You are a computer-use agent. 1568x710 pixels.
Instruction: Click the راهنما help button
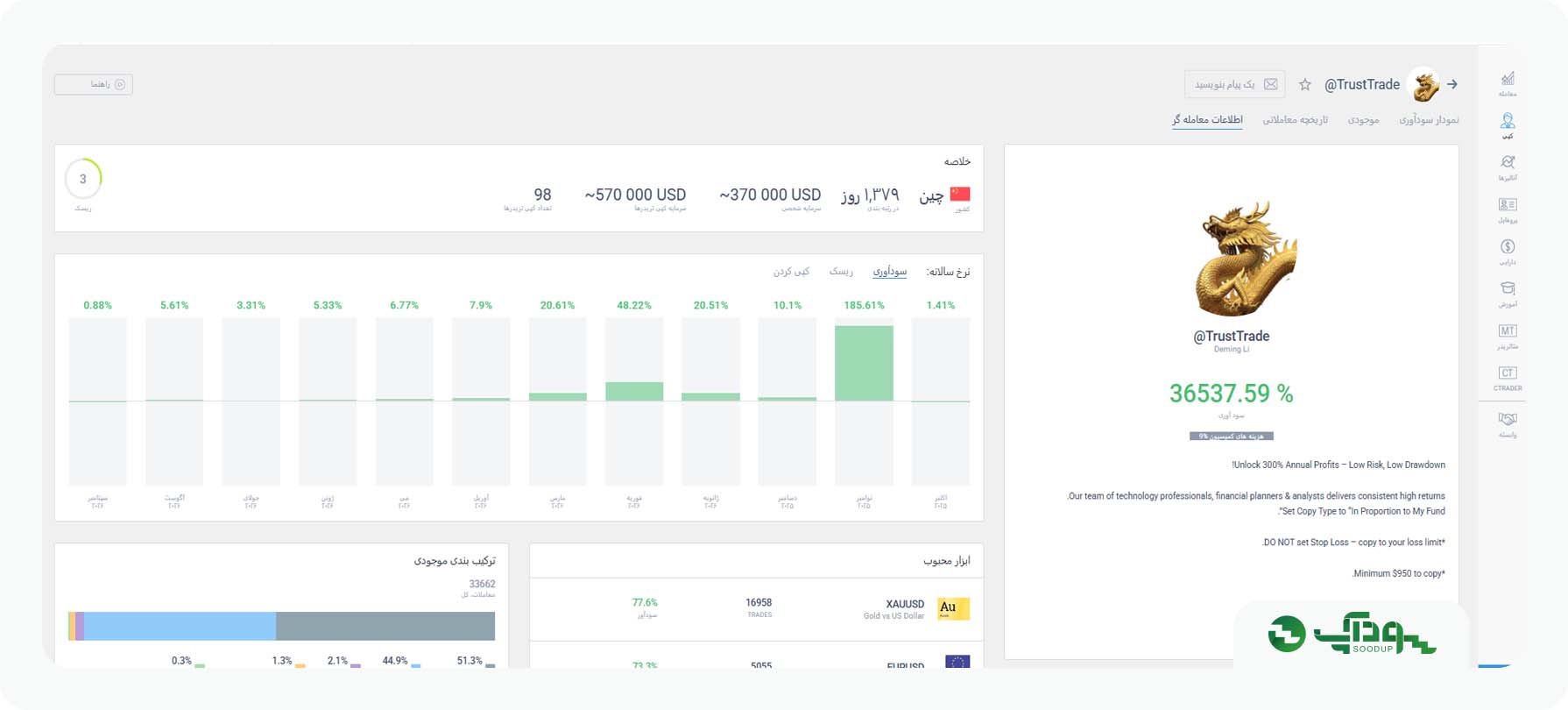(x=94, y=84)
